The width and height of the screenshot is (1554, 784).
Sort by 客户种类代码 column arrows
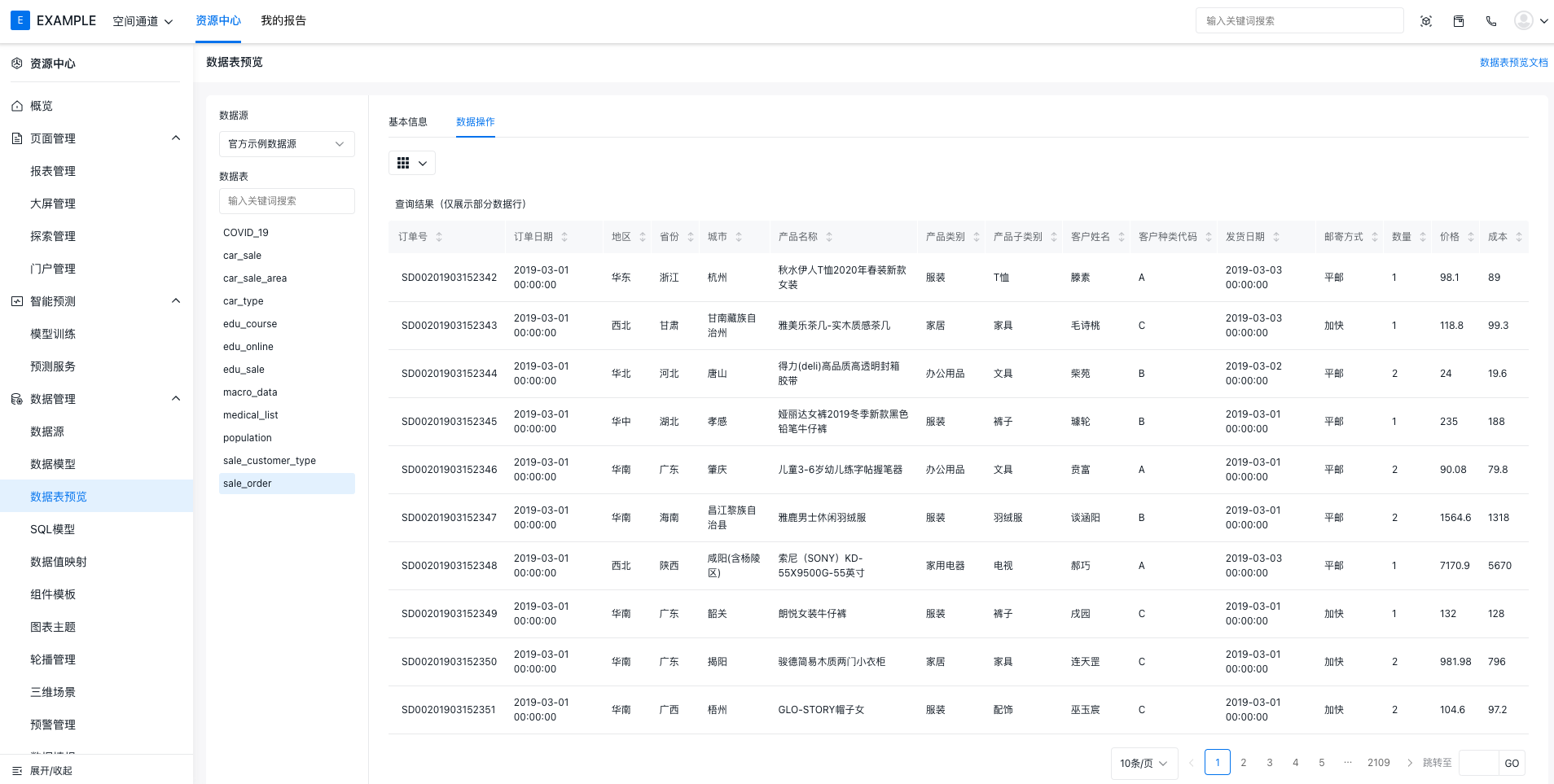(1209, 237)
